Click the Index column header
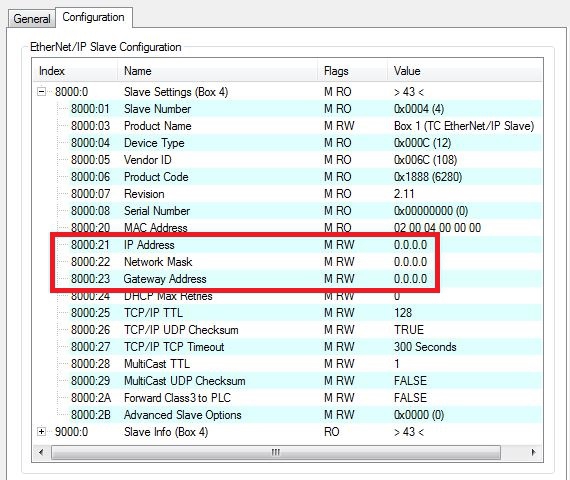 click(75, 71)
